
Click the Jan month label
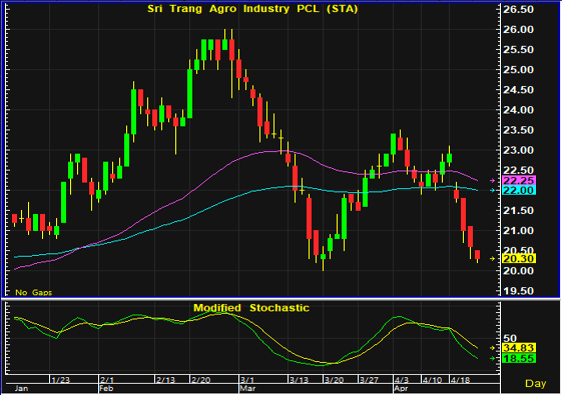21,389
